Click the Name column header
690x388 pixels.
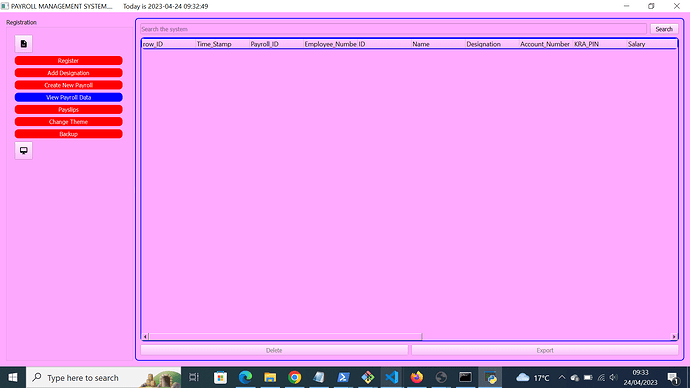[x=438, y=44]
